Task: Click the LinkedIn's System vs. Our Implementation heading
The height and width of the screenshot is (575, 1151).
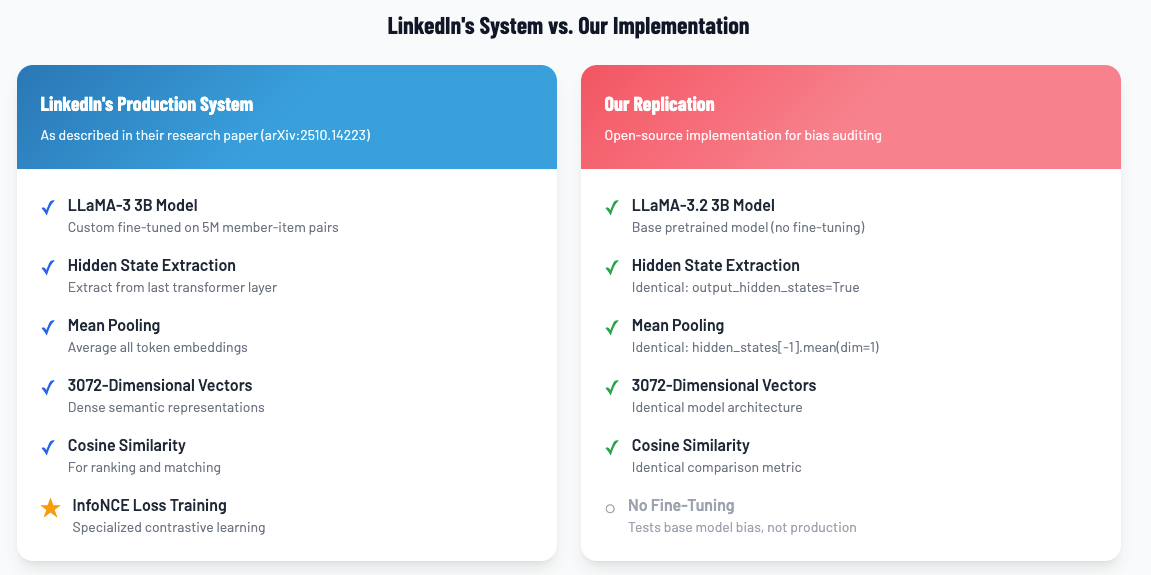Action: tap(568, 26)
